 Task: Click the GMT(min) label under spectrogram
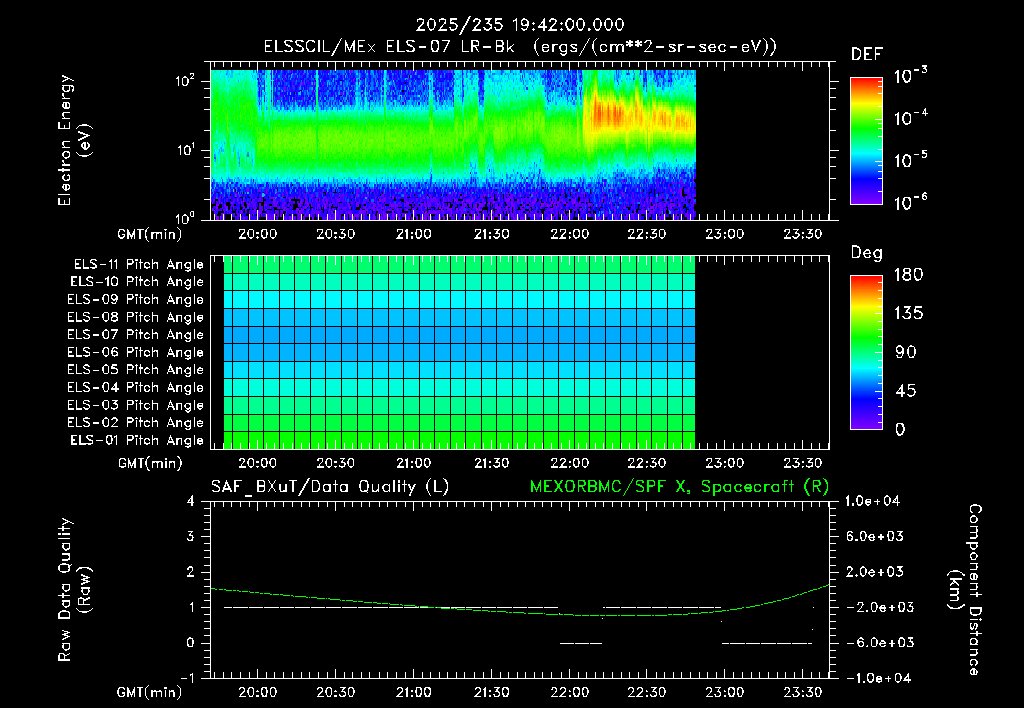(150, 234)
